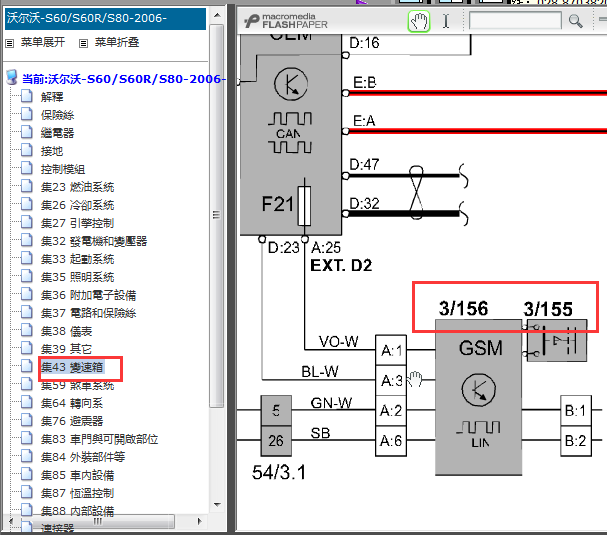
Task: Open 集85 車內設備 section
Action: coord(77,475)
